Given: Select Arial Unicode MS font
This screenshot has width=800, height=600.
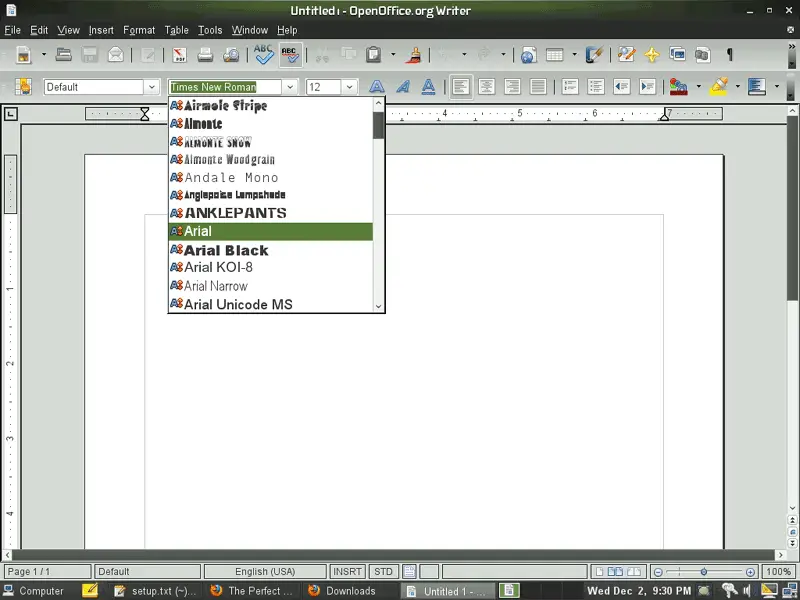Looking at the screenshot, I should coord(270,304).
